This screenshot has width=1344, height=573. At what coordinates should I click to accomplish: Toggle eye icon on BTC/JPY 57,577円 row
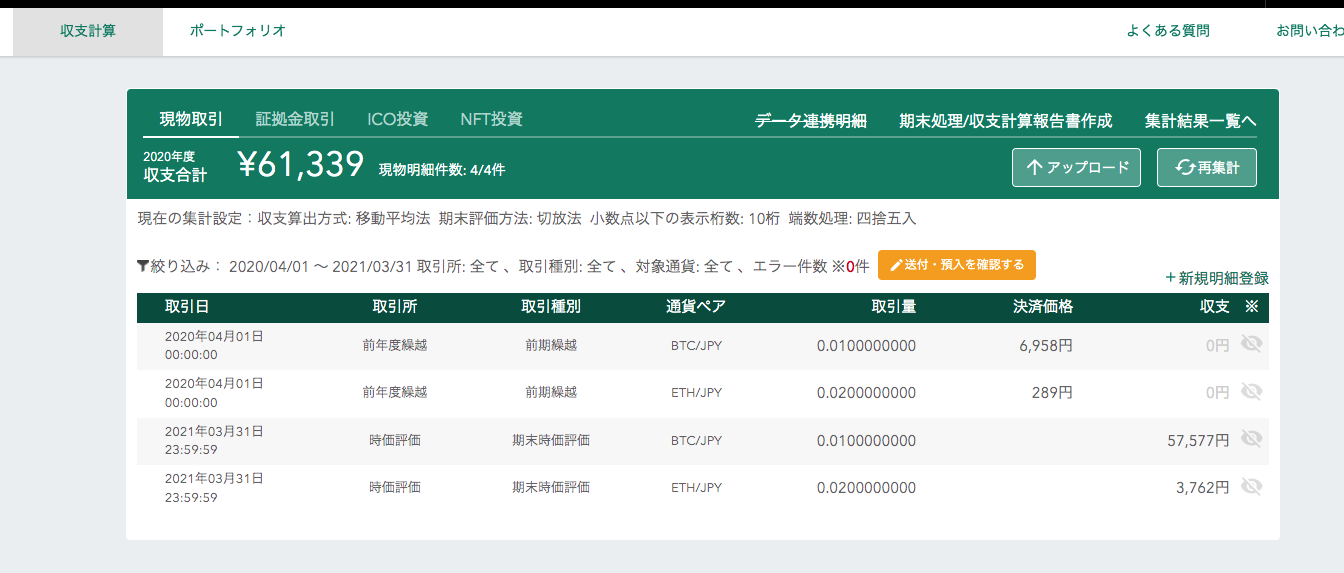[x=1250, y=439]
